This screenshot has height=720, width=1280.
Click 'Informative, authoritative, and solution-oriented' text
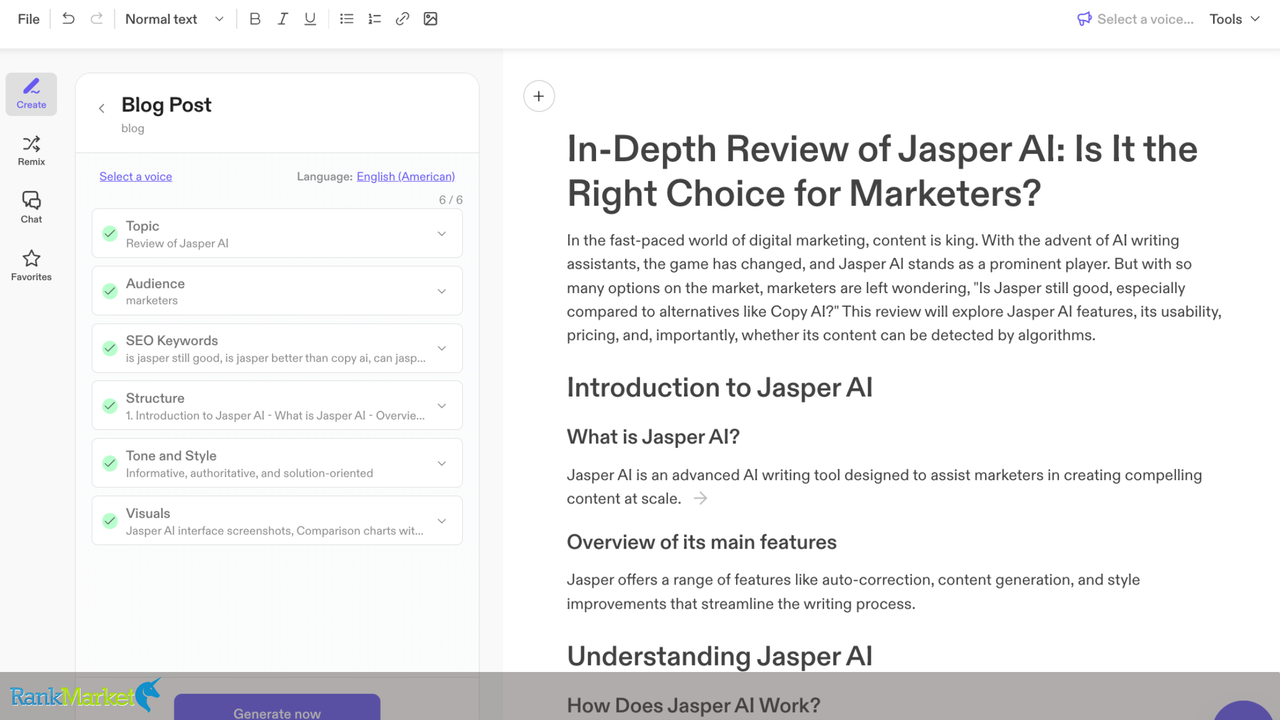pyautogui.click(x=249, y=473)
